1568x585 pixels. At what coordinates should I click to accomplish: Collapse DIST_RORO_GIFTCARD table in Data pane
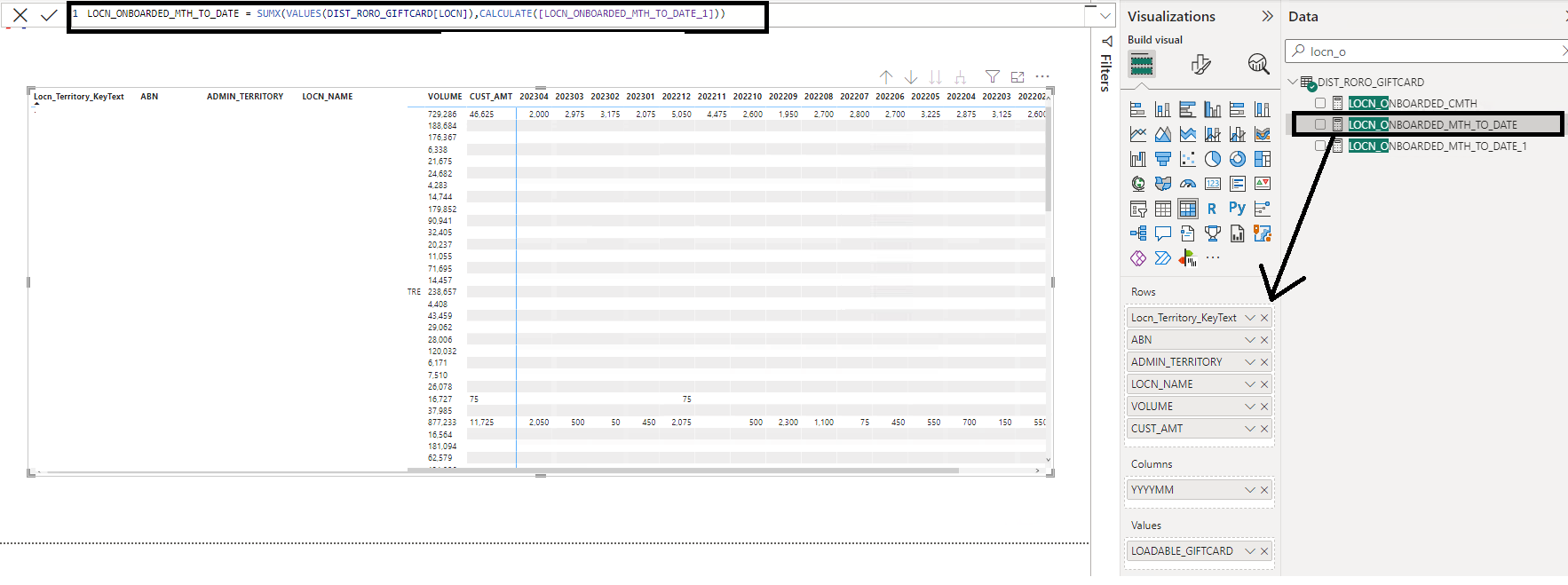click(1293, 82)
